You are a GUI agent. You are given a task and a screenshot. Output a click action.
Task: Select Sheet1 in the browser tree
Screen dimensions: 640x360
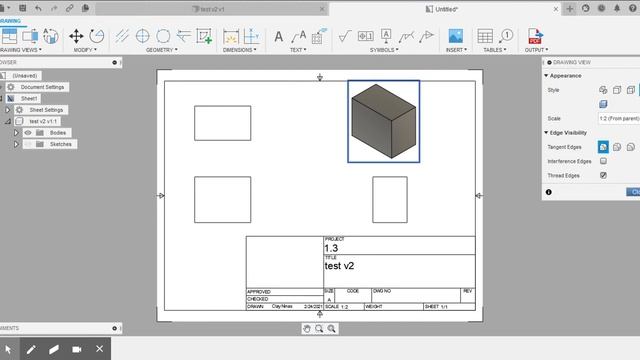click(29, 98)
